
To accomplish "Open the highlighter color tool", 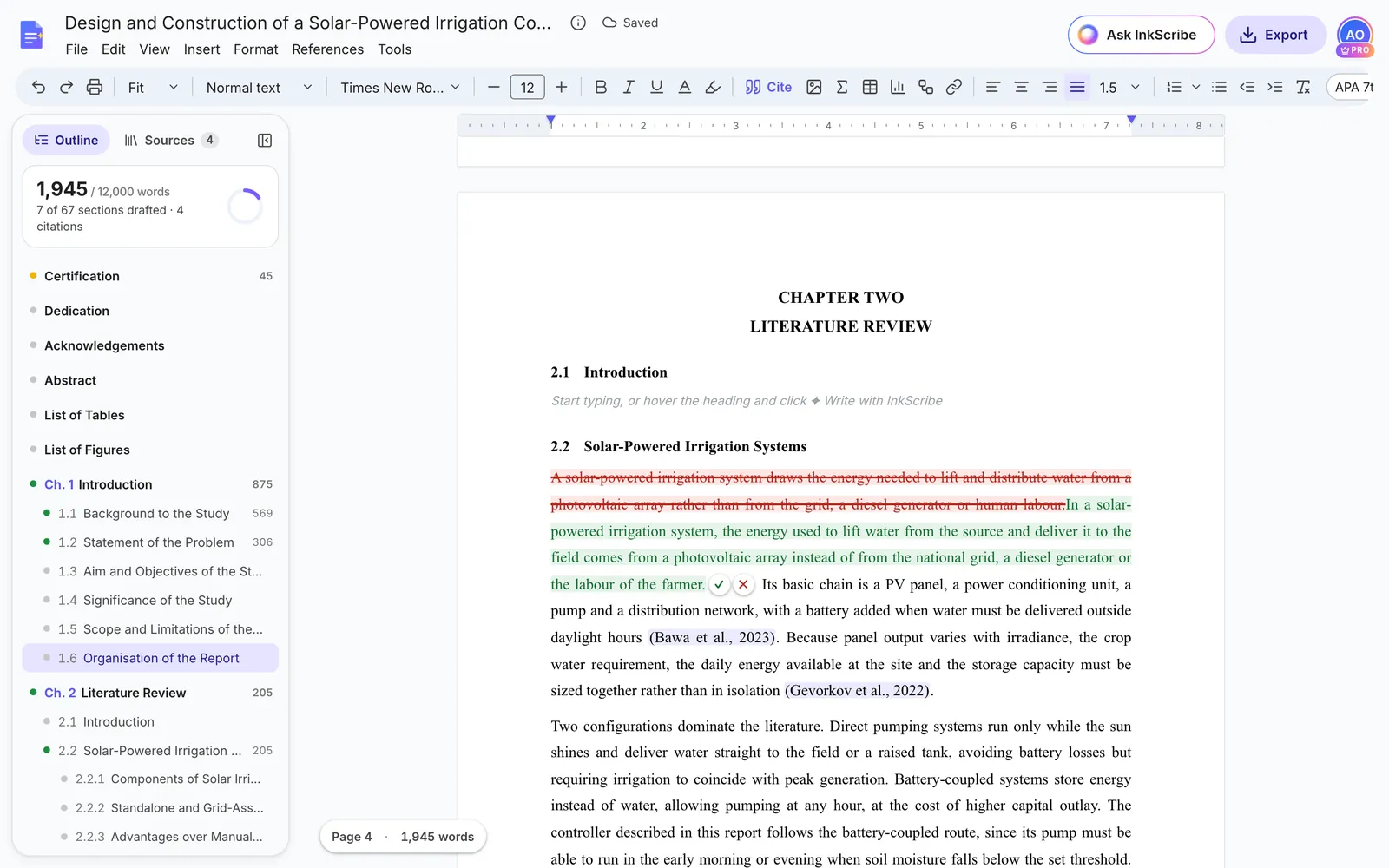I will (x=713, y=87).
